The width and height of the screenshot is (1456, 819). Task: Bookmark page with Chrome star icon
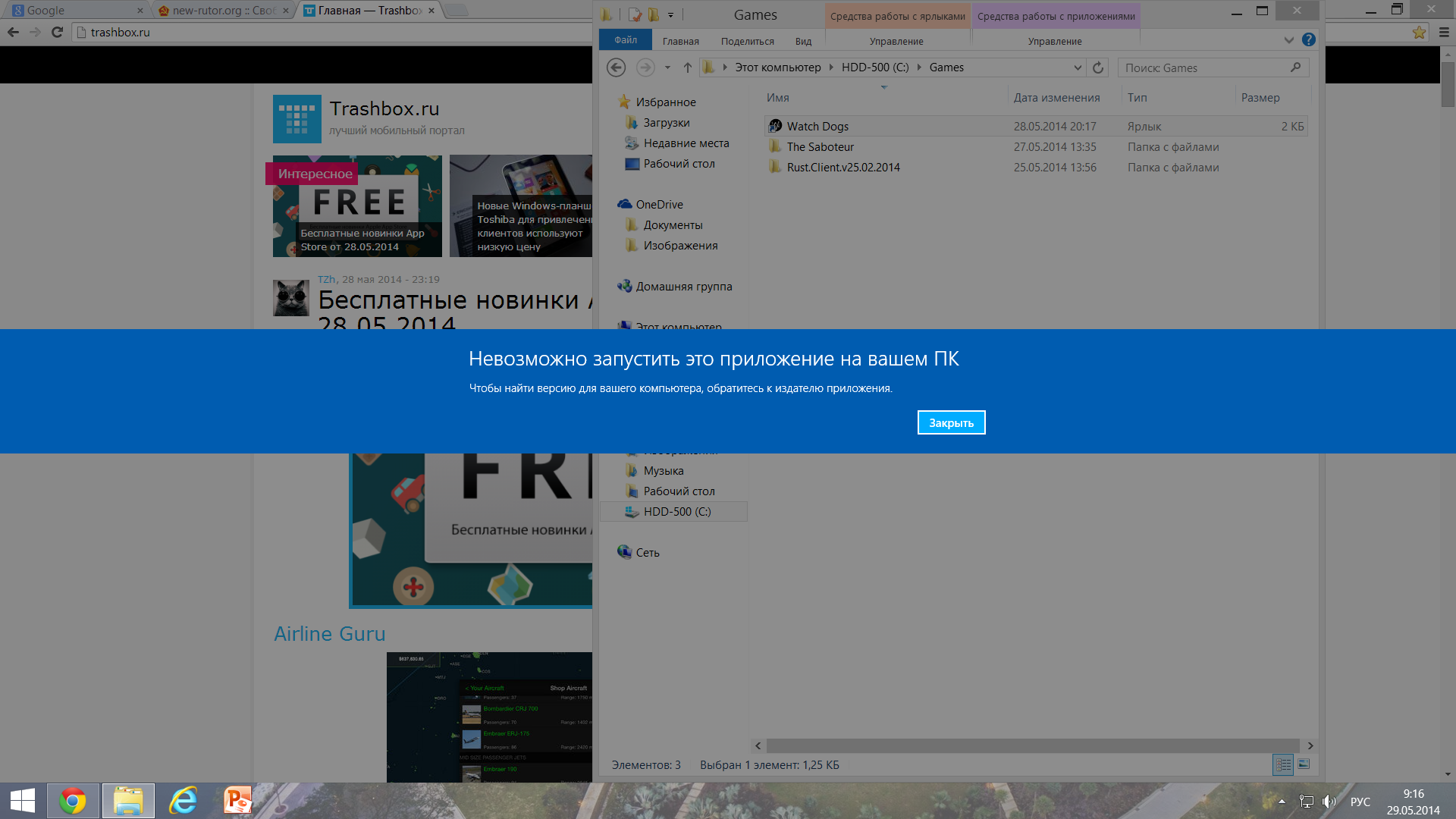1419,32
